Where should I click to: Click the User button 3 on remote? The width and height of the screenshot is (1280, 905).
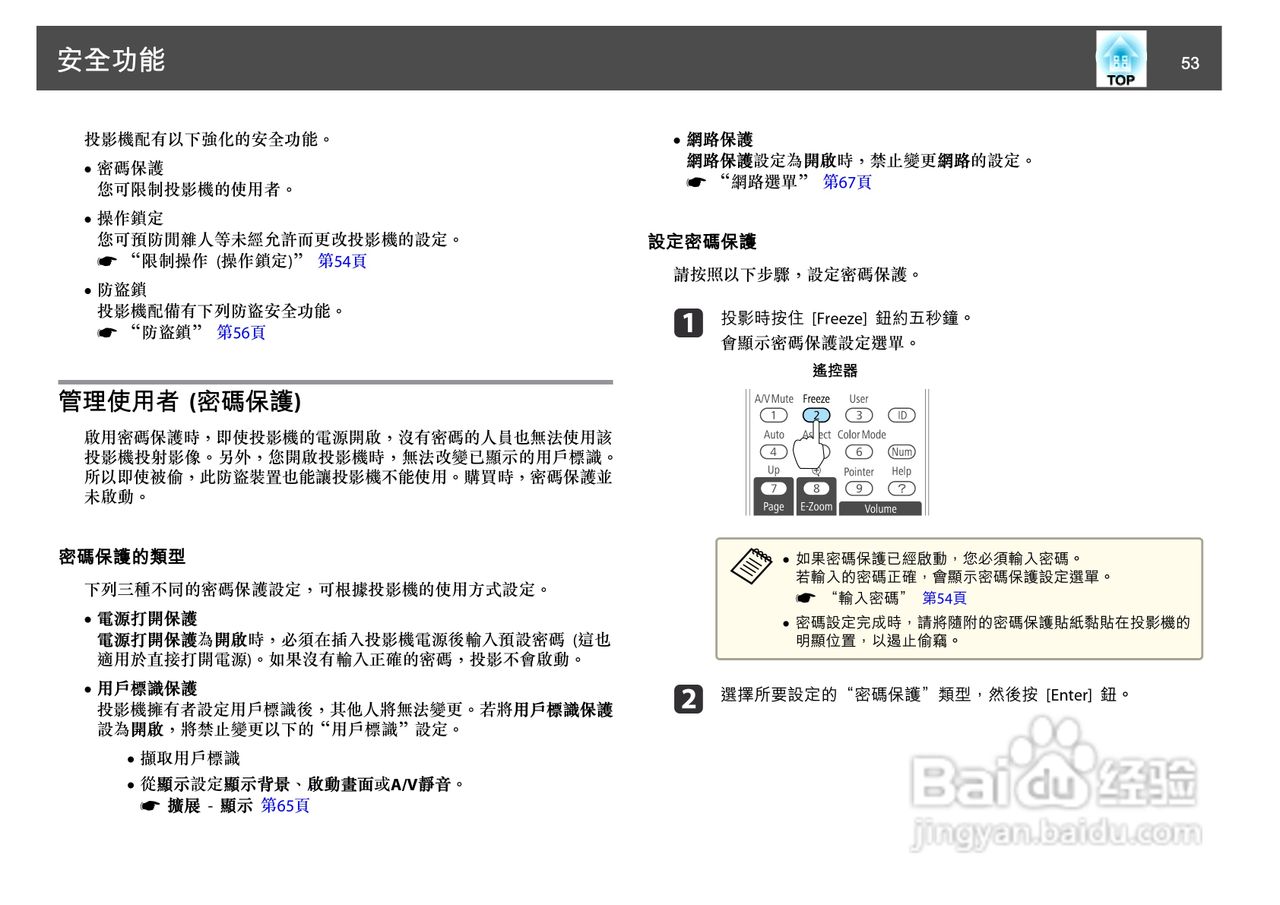[858, 415]
